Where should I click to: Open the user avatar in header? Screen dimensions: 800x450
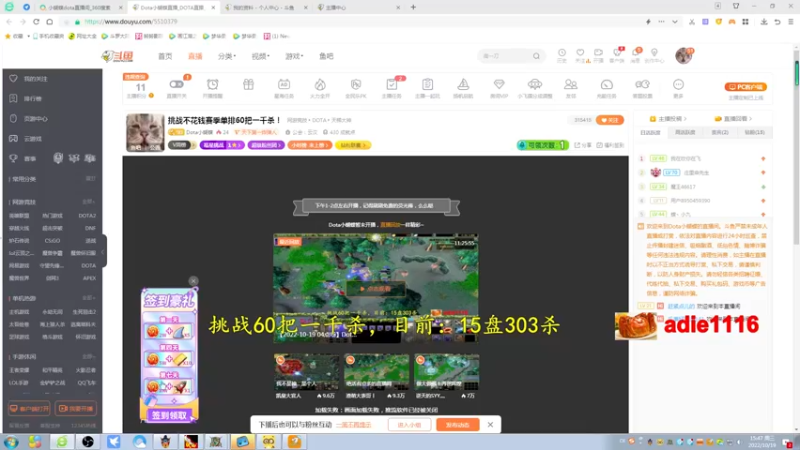click(683, 56)
